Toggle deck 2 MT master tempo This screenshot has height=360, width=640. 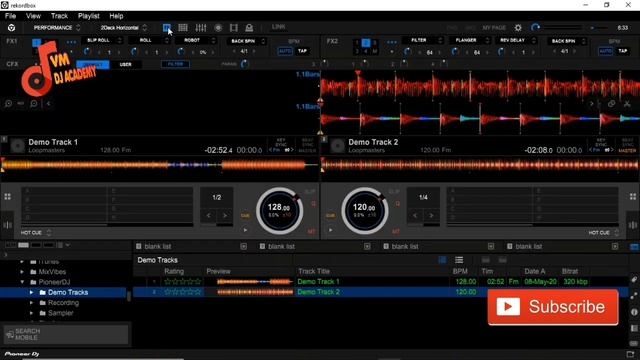(396, 231)
